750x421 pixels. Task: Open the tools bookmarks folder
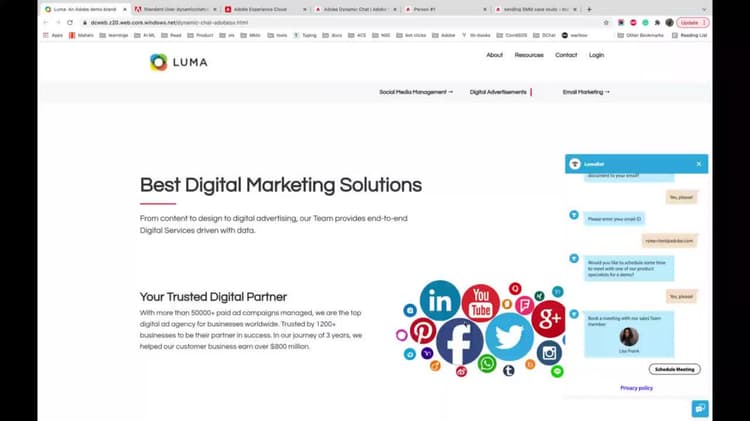[x=277, y=35]
